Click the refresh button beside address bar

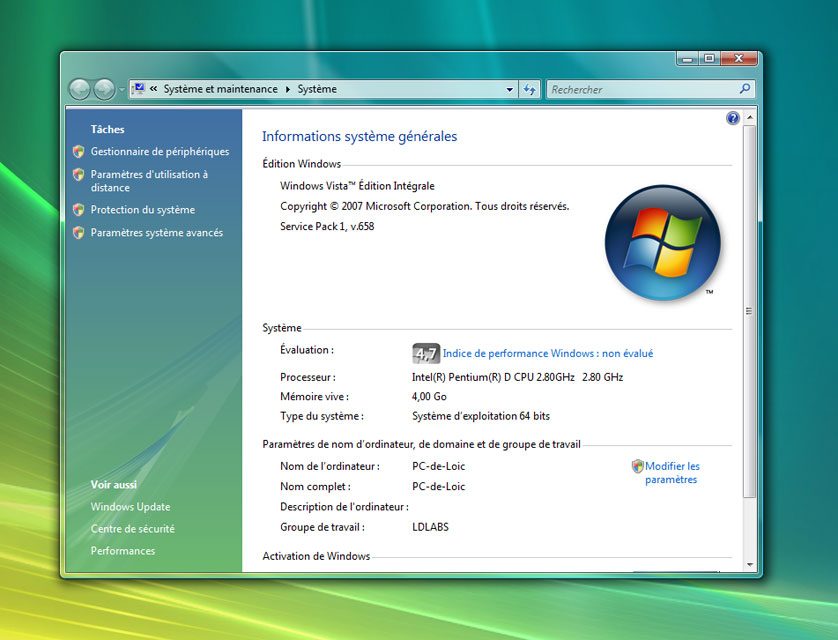530,89
